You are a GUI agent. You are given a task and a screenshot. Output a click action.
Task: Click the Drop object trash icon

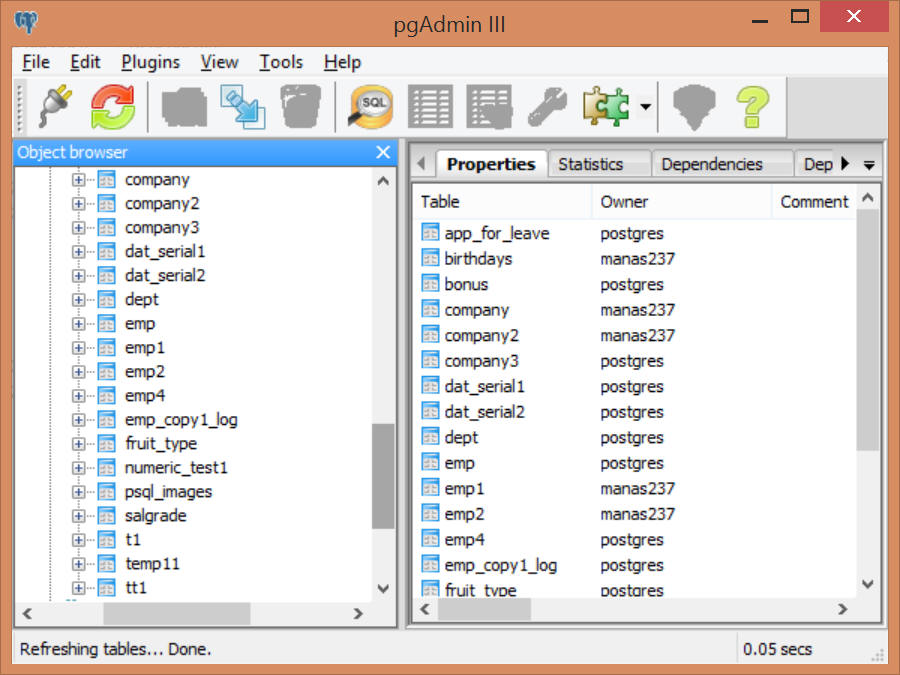click(301, 106)
